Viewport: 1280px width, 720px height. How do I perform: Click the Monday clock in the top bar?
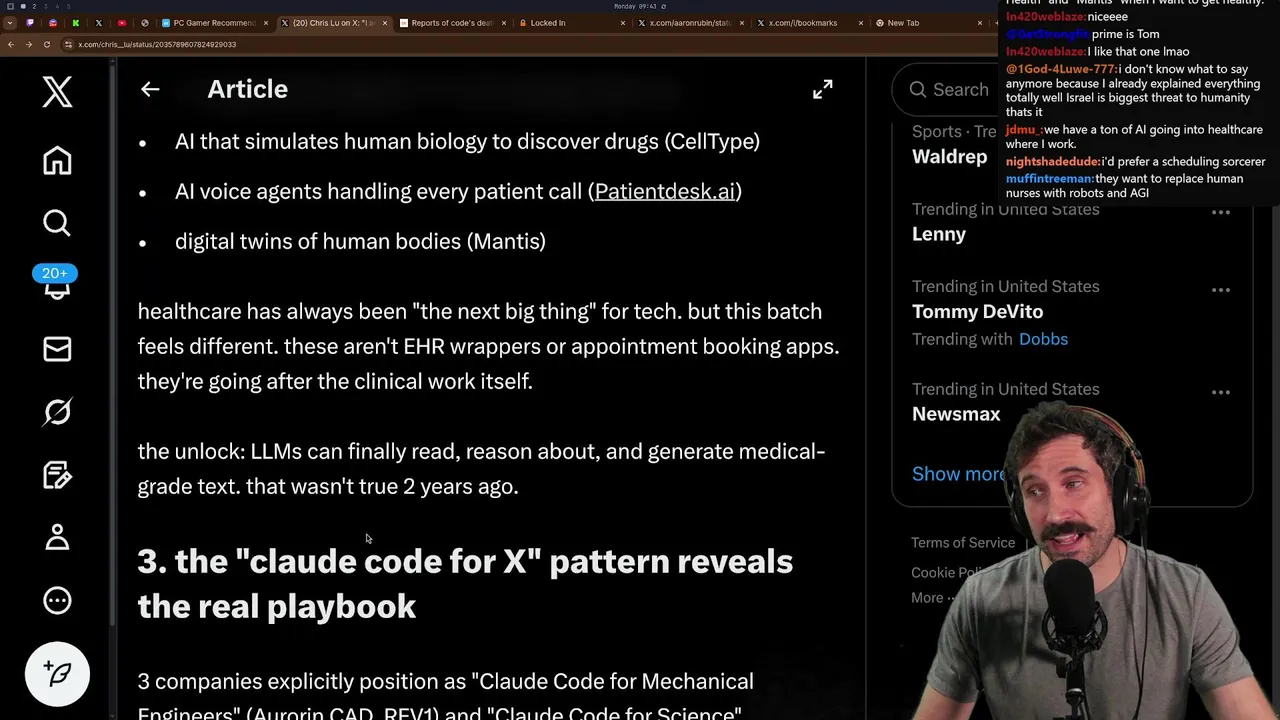[x=636, y=6]
